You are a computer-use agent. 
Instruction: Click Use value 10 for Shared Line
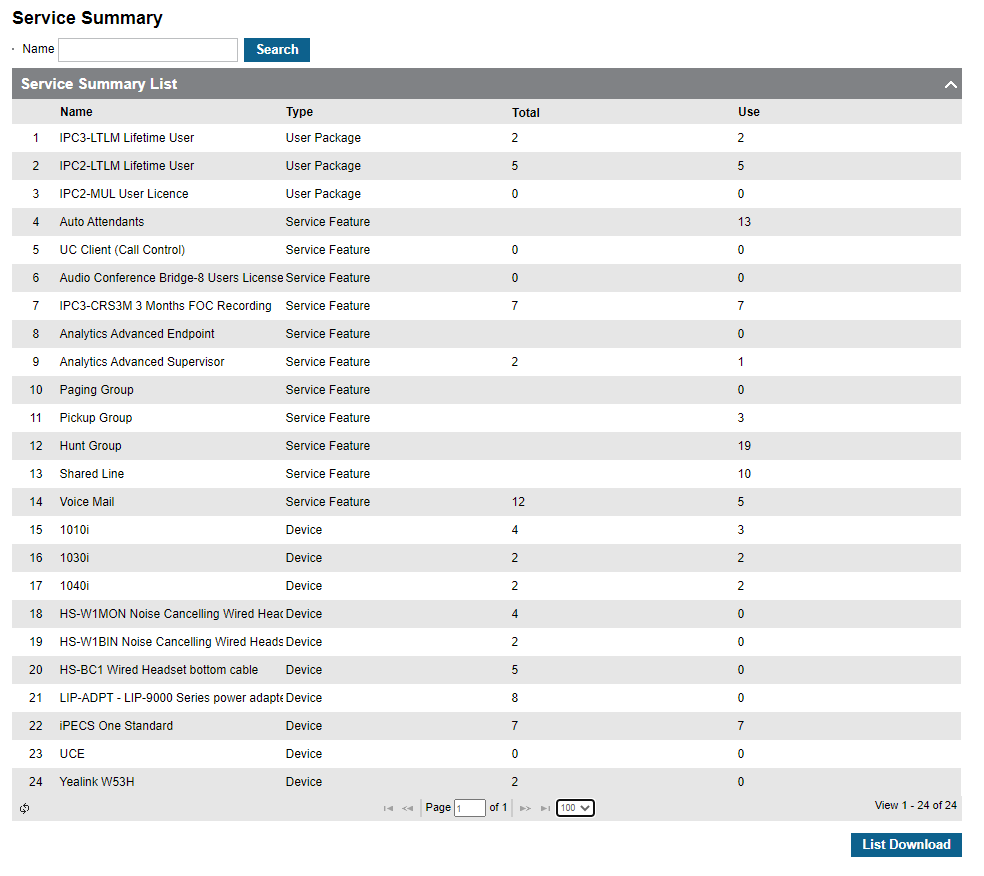point(744,474)
